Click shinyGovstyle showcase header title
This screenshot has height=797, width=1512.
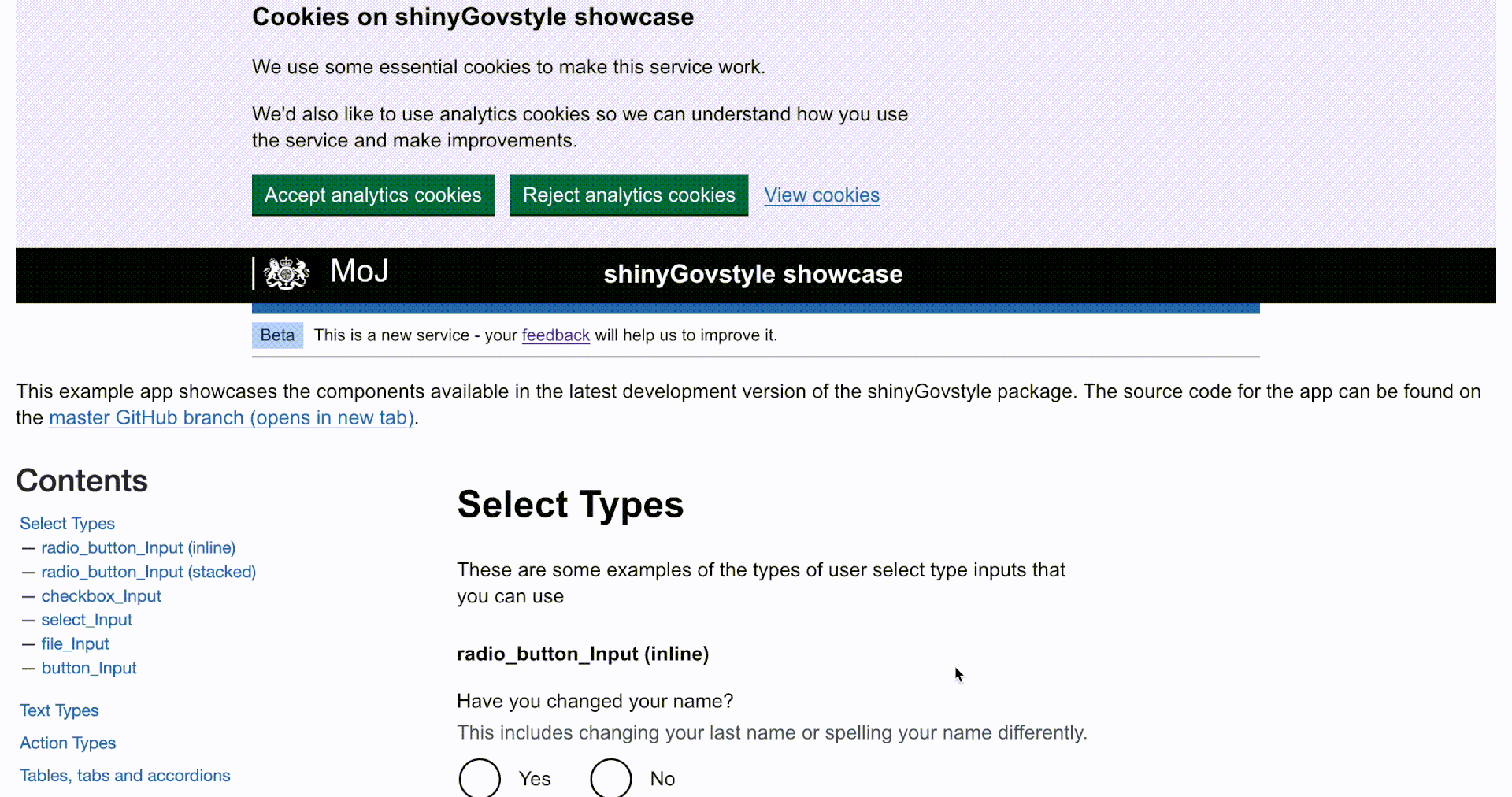tap(753, 274)
